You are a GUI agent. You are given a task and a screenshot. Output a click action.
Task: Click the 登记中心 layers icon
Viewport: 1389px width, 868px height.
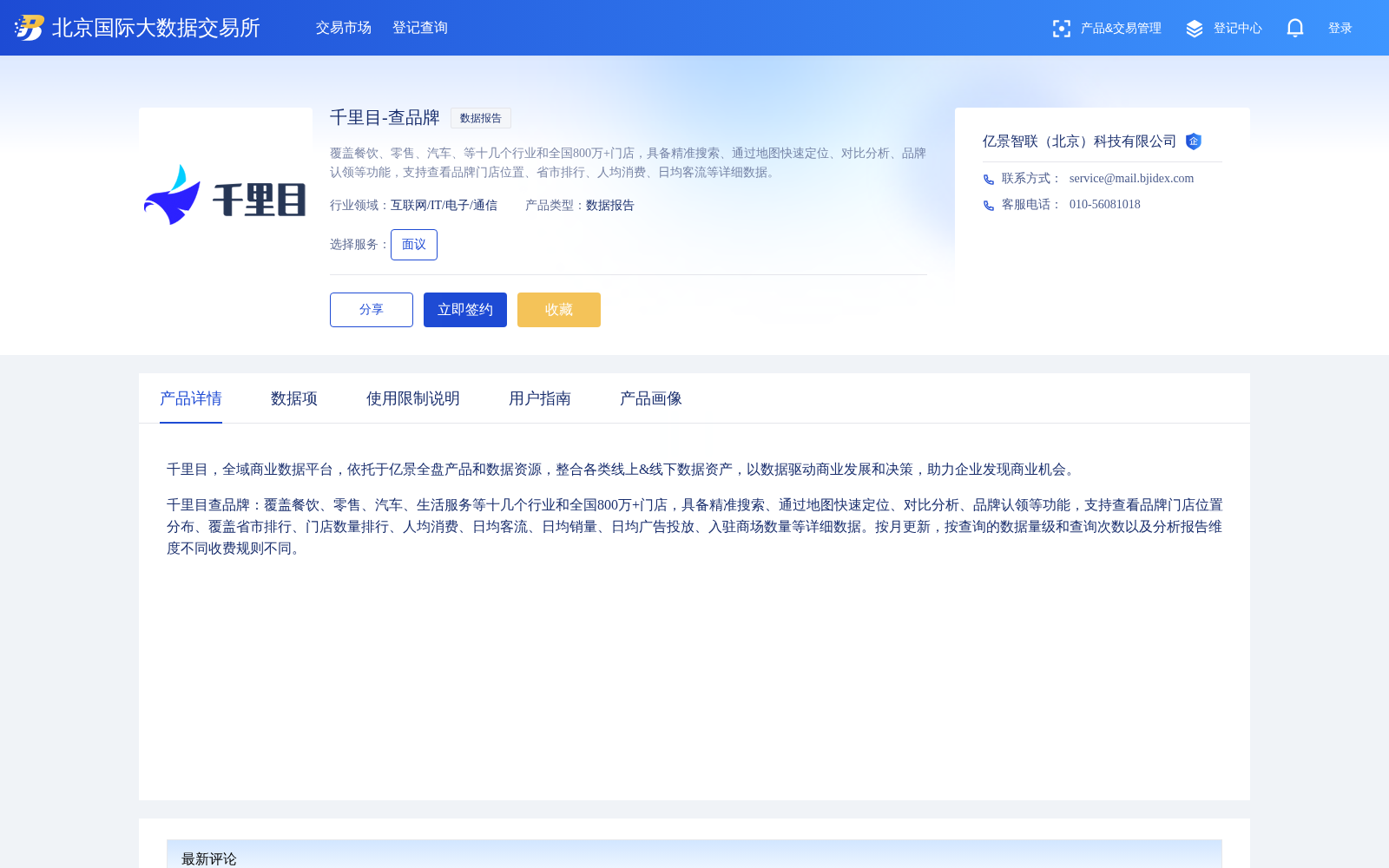1195,29
